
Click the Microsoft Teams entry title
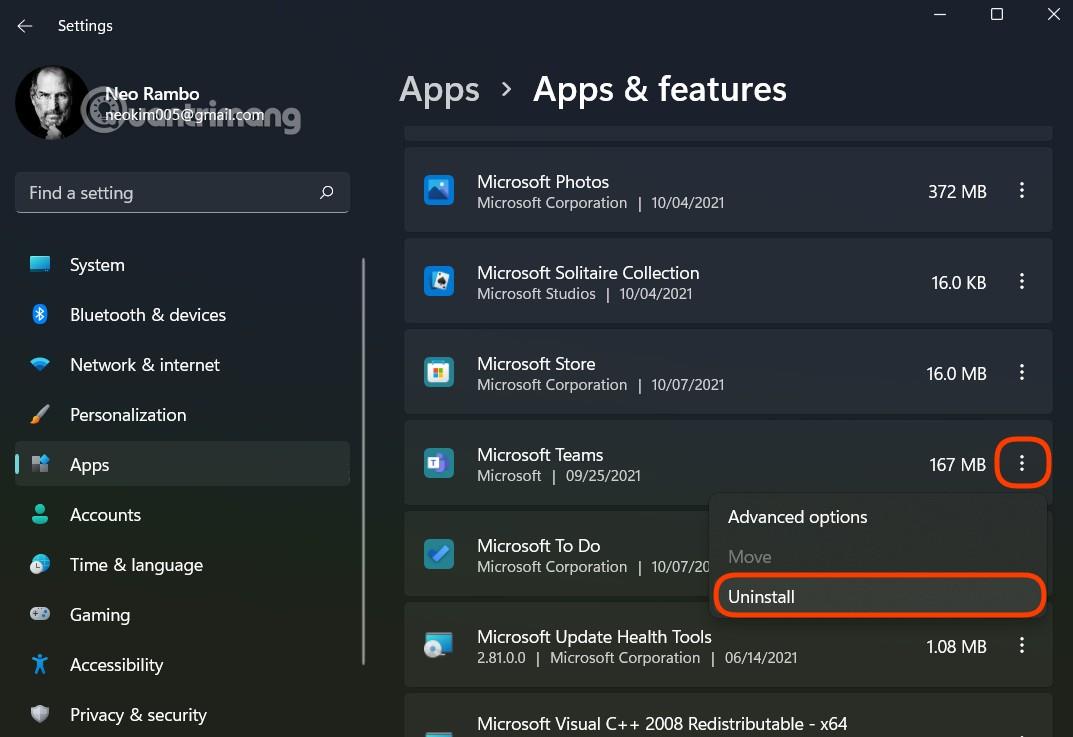point(540,455)
